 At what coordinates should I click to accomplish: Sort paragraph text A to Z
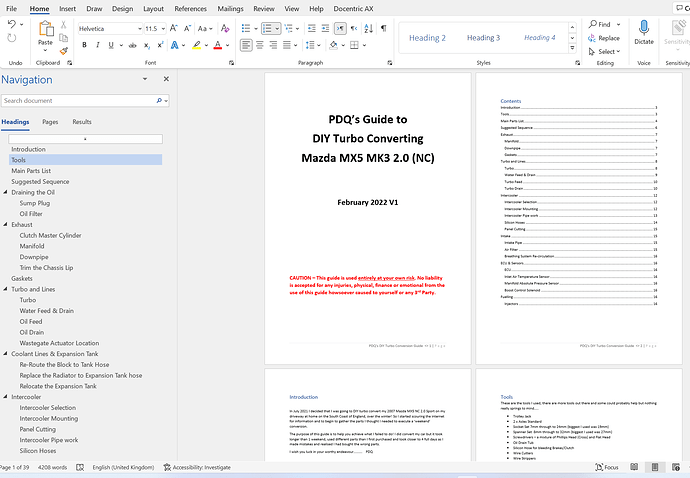coord(368,29)
